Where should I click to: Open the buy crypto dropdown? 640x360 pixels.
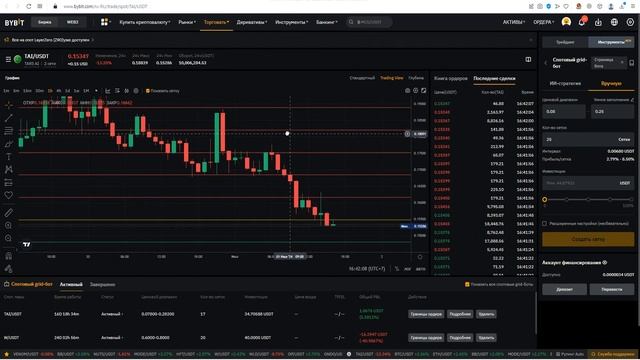[145, 22]
